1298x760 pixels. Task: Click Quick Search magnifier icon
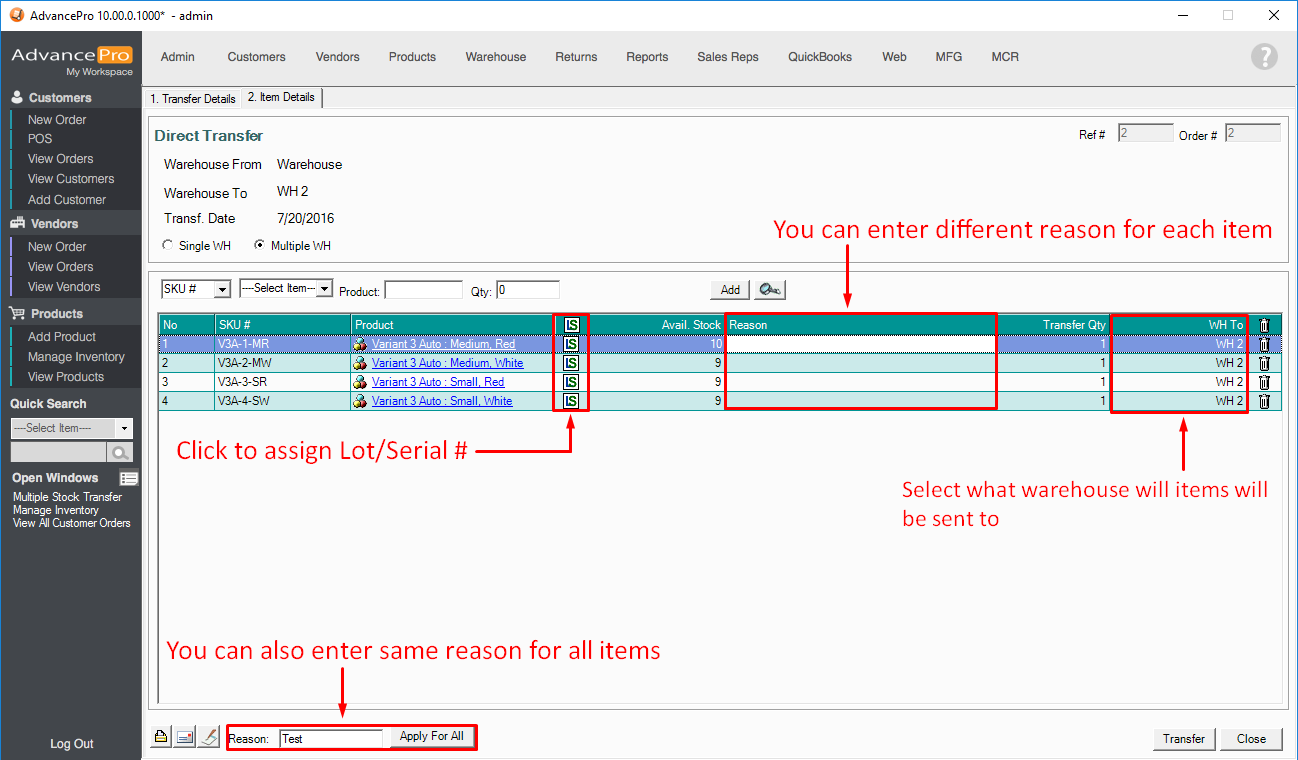click(x=120, y=453)
